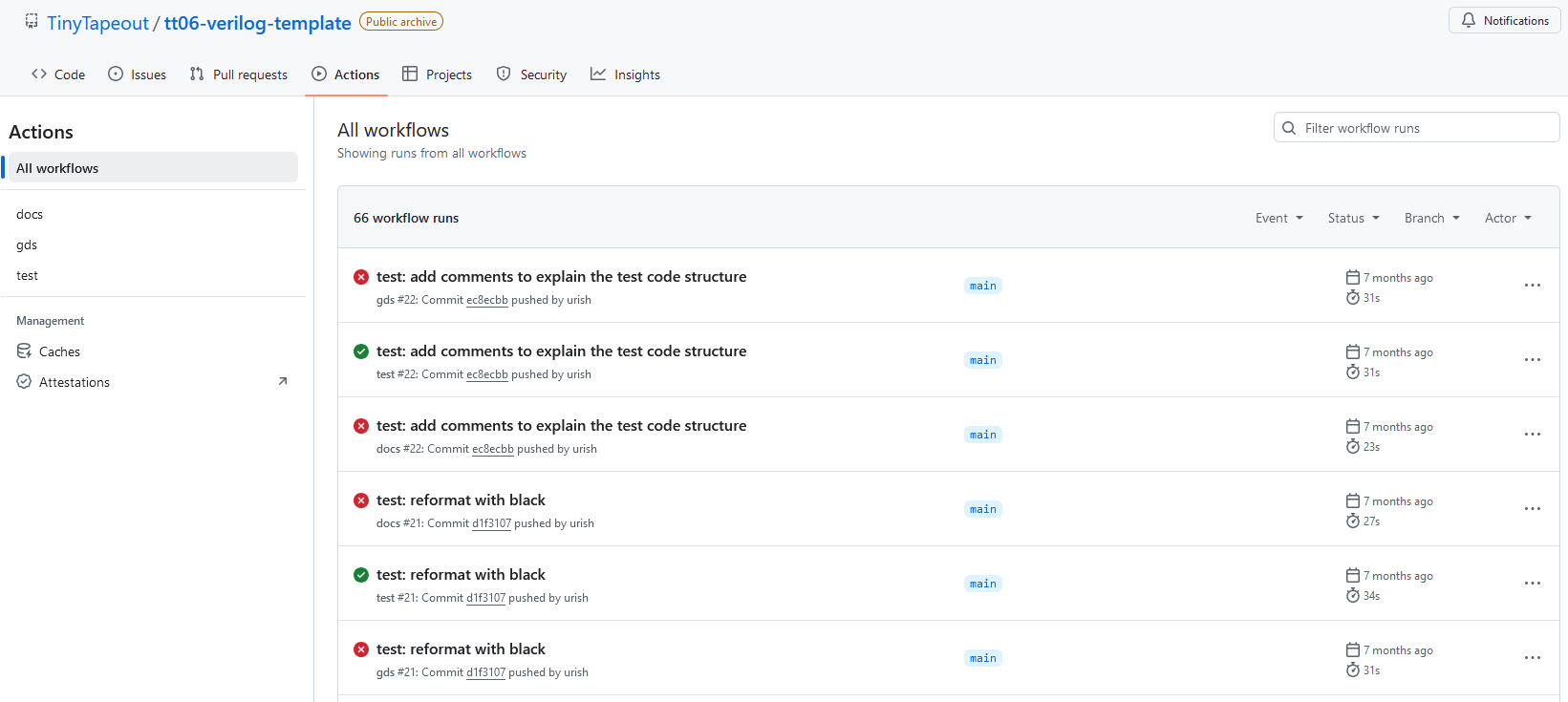1568x702 pixels.
Task: Expand the Event filter dropdown
Action: point(1278,218)
